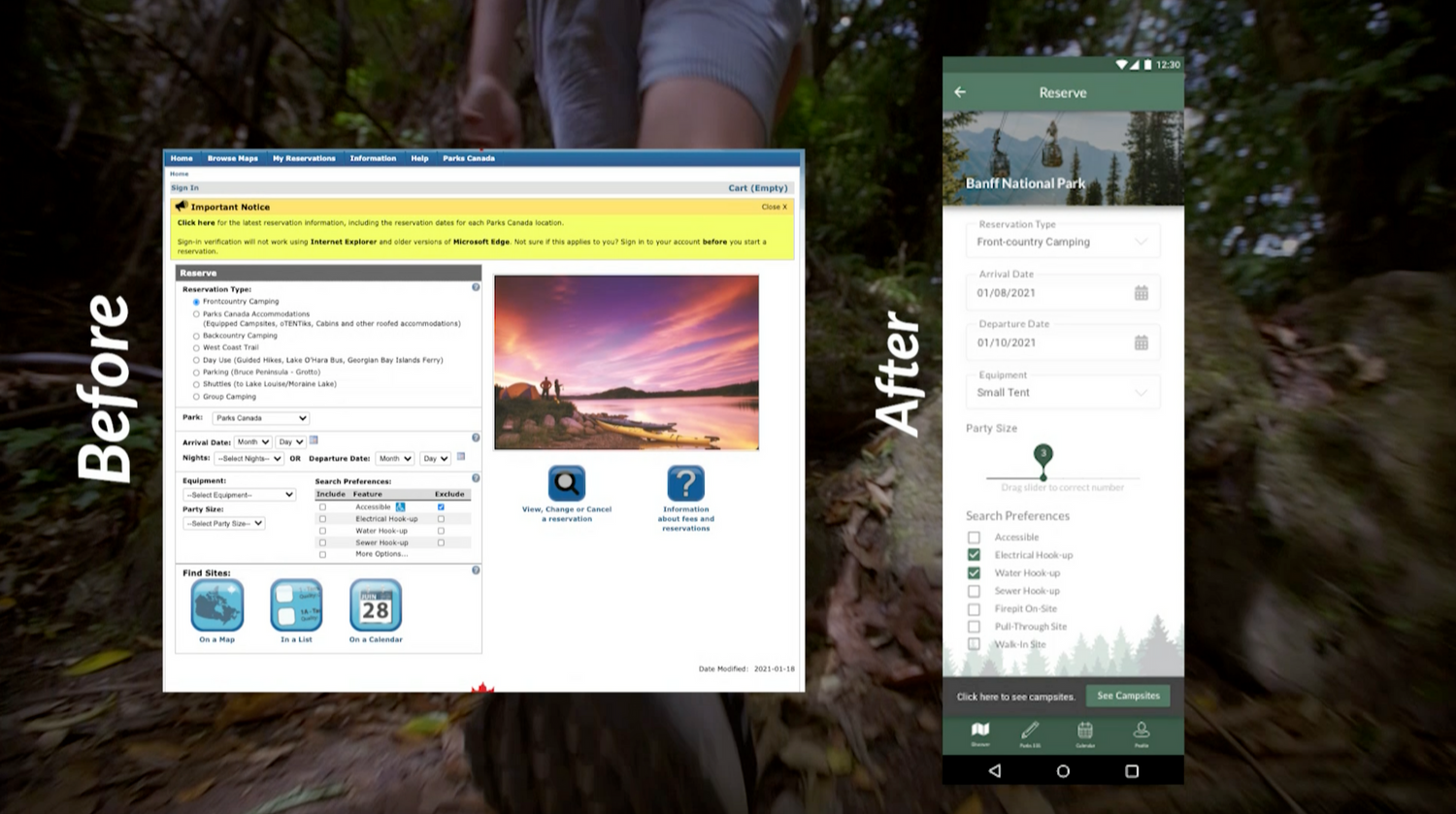Tap the Android back triangle button
1456x814 pixels.
[x=995, y=771]
